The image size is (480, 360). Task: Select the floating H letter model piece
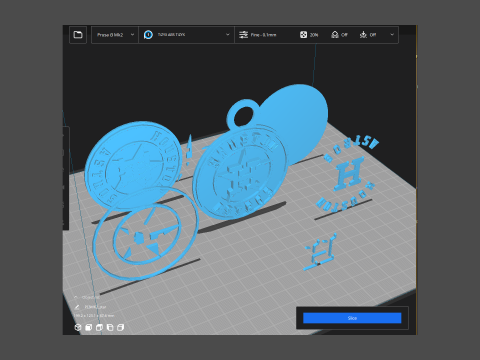pos(349,175)
